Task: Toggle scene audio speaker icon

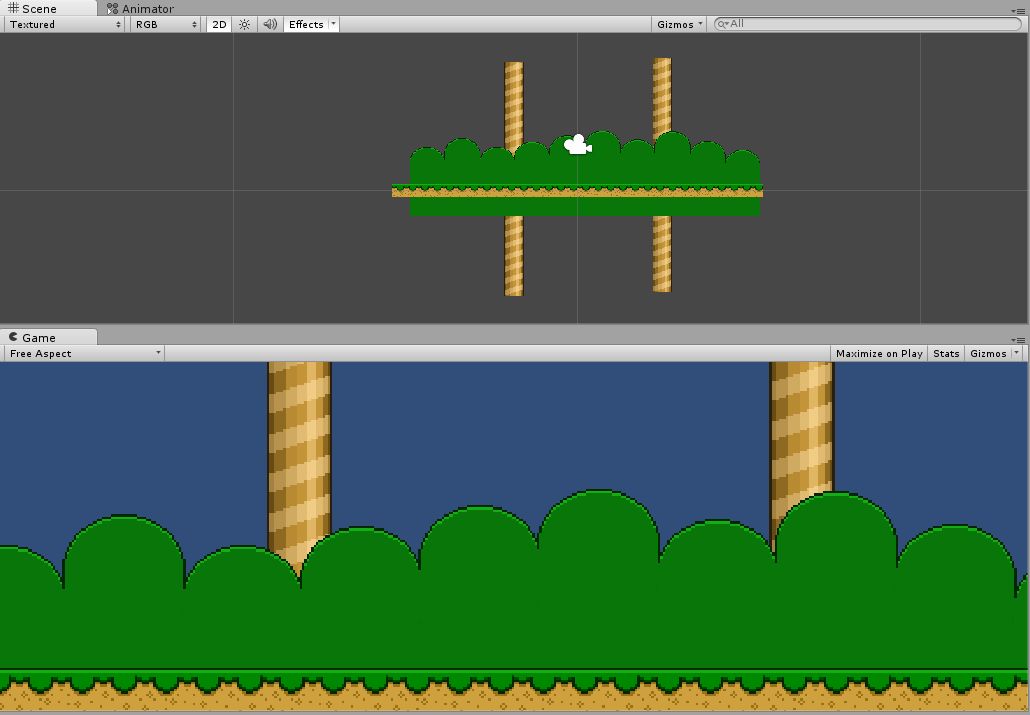Action: (x=269, y=24)
